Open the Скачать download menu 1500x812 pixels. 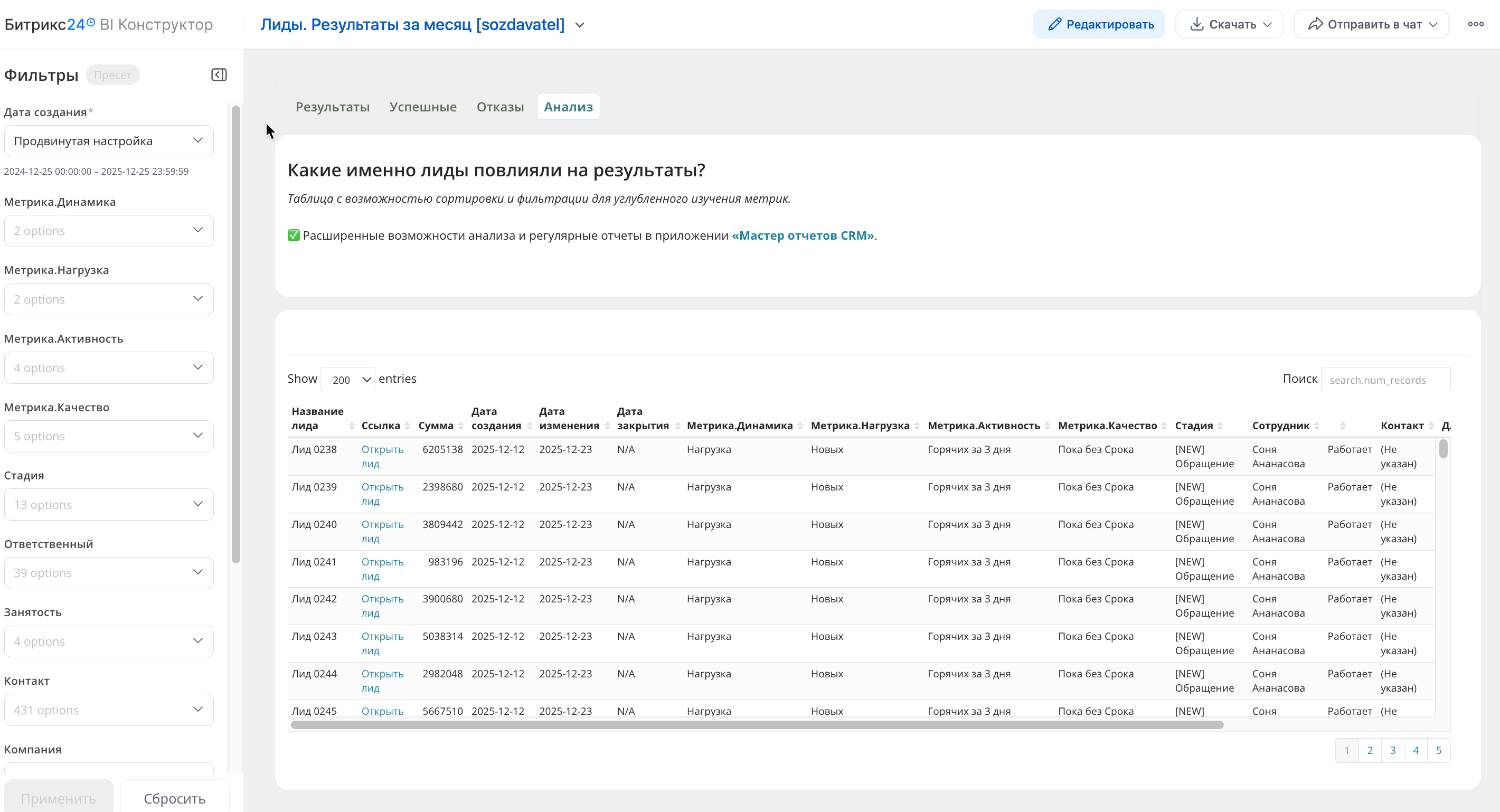pyautogui.click(x=1229, y=24)
